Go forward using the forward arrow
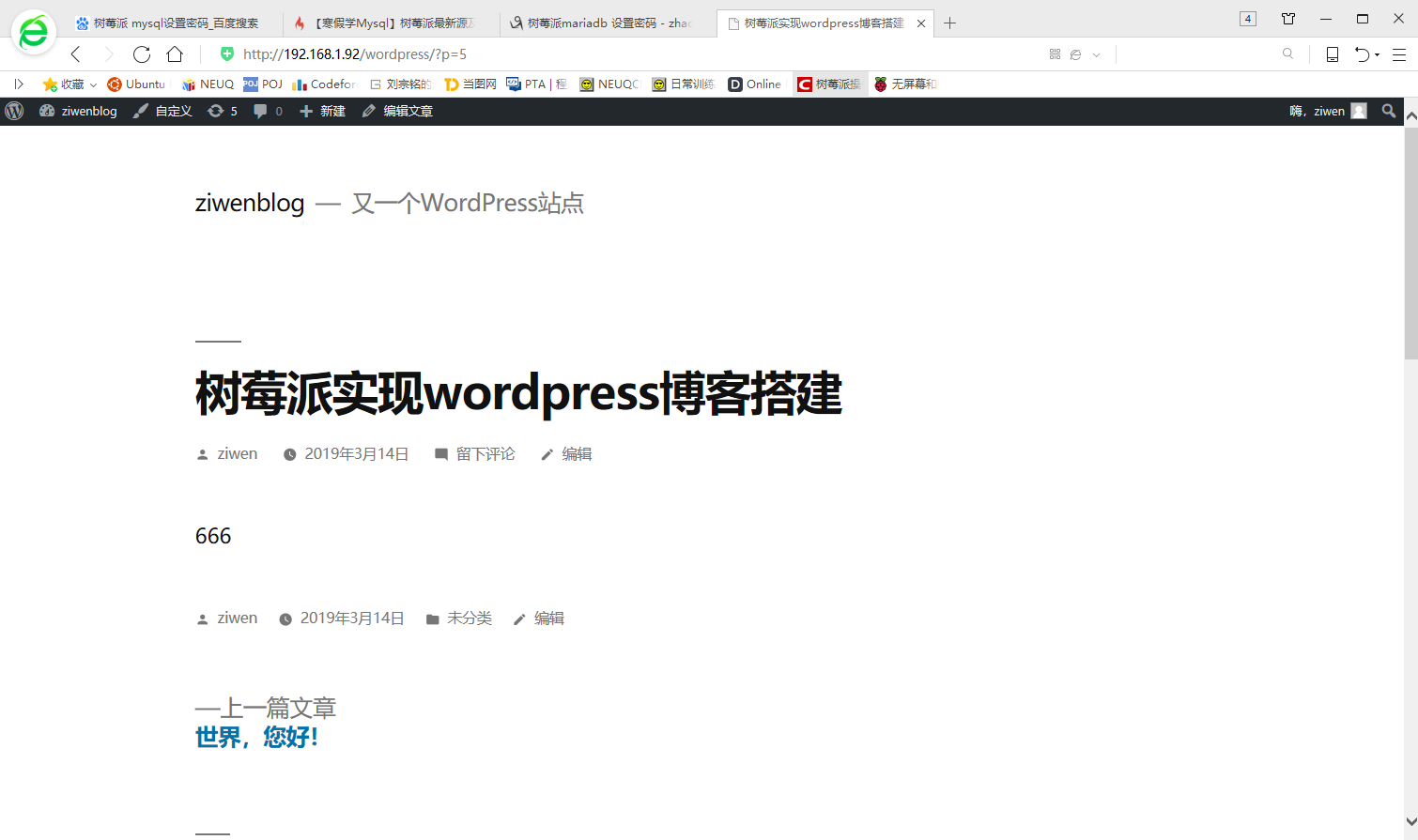The image size is (1418, 840). [108, 54]
